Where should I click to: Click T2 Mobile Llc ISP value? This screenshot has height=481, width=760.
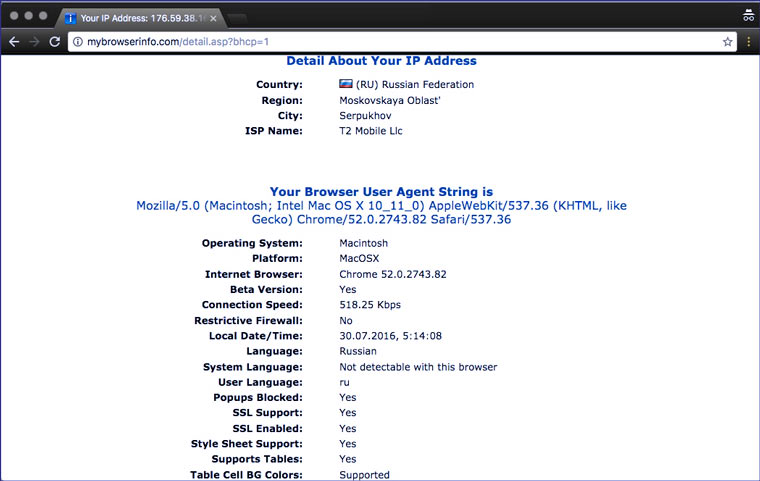371,131
